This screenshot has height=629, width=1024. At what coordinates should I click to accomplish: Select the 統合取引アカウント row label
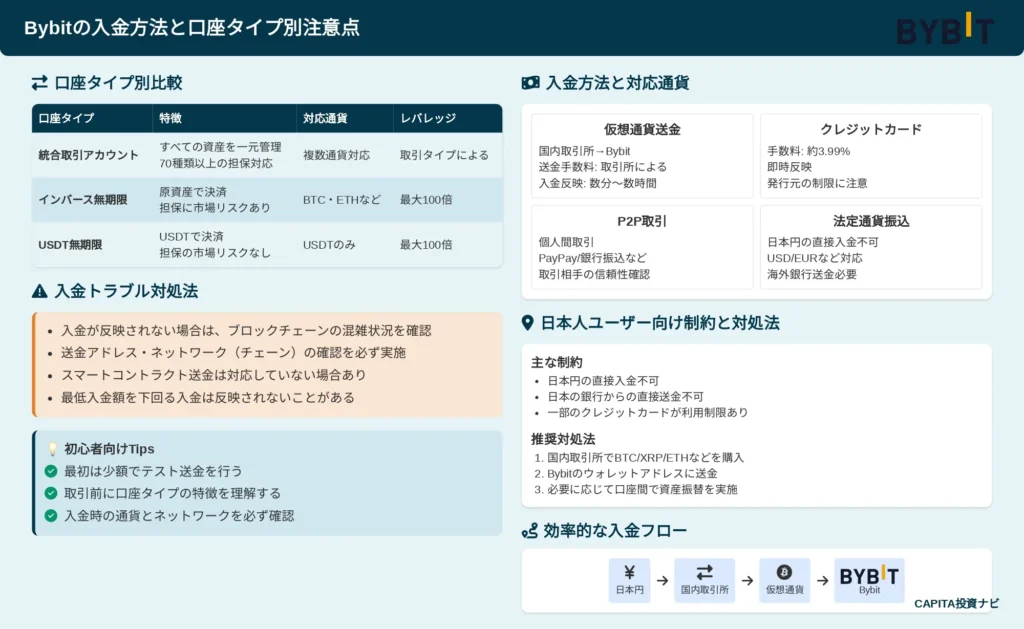pyautogui.click(x=88, y=155)
